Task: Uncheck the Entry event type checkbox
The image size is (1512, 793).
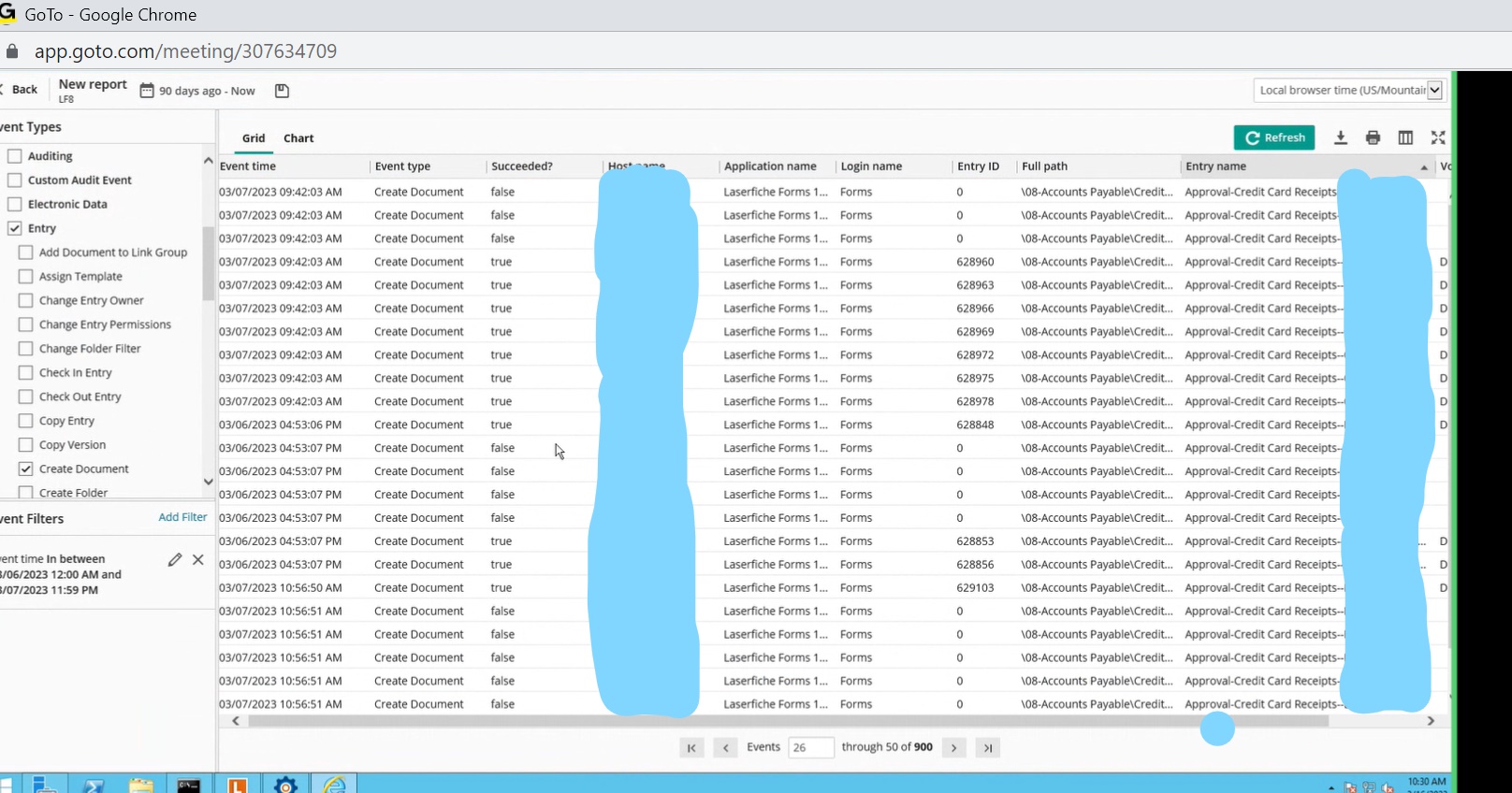Action: [14, 228]
